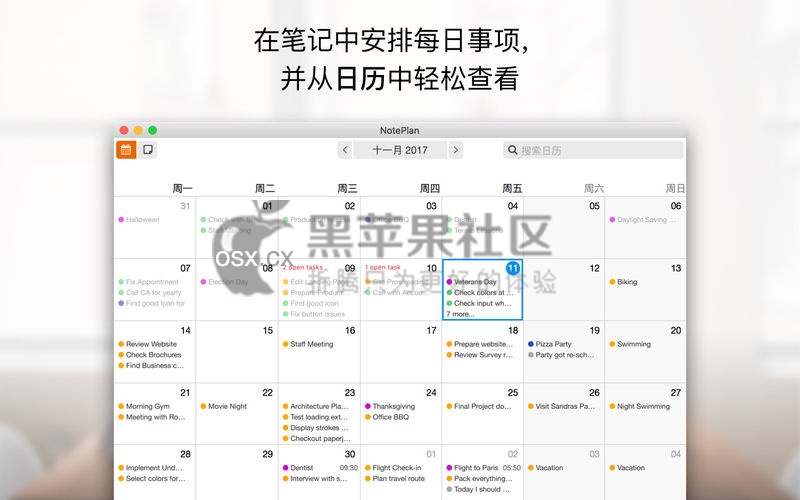
Task: Open the '7 more...' link on day 11
Action: pyautogui.click(x=460, y=314)
